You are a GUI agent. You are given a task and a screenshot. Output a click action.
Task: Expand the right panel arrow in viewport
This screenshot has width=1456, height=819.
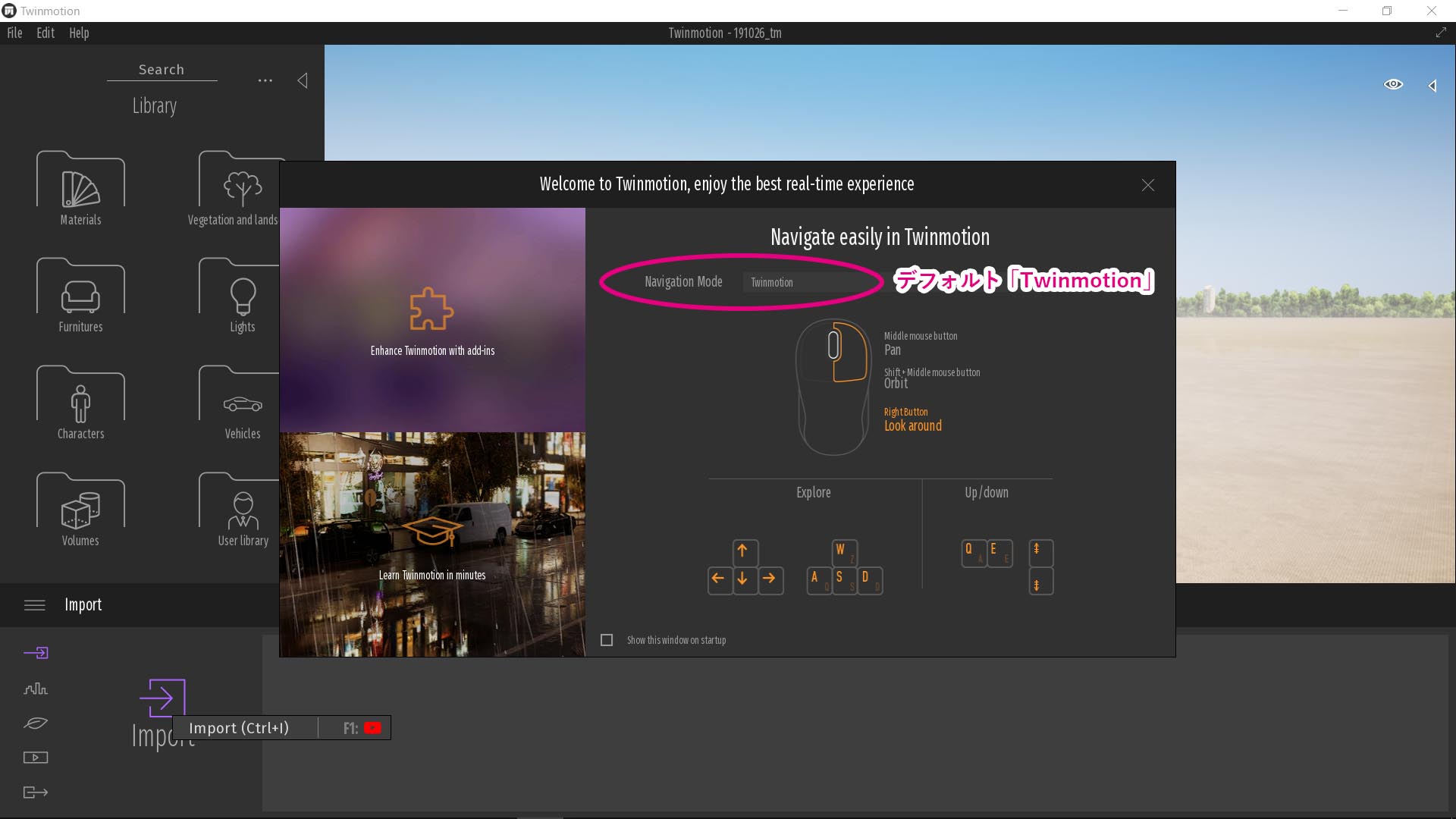point(1432,86)
